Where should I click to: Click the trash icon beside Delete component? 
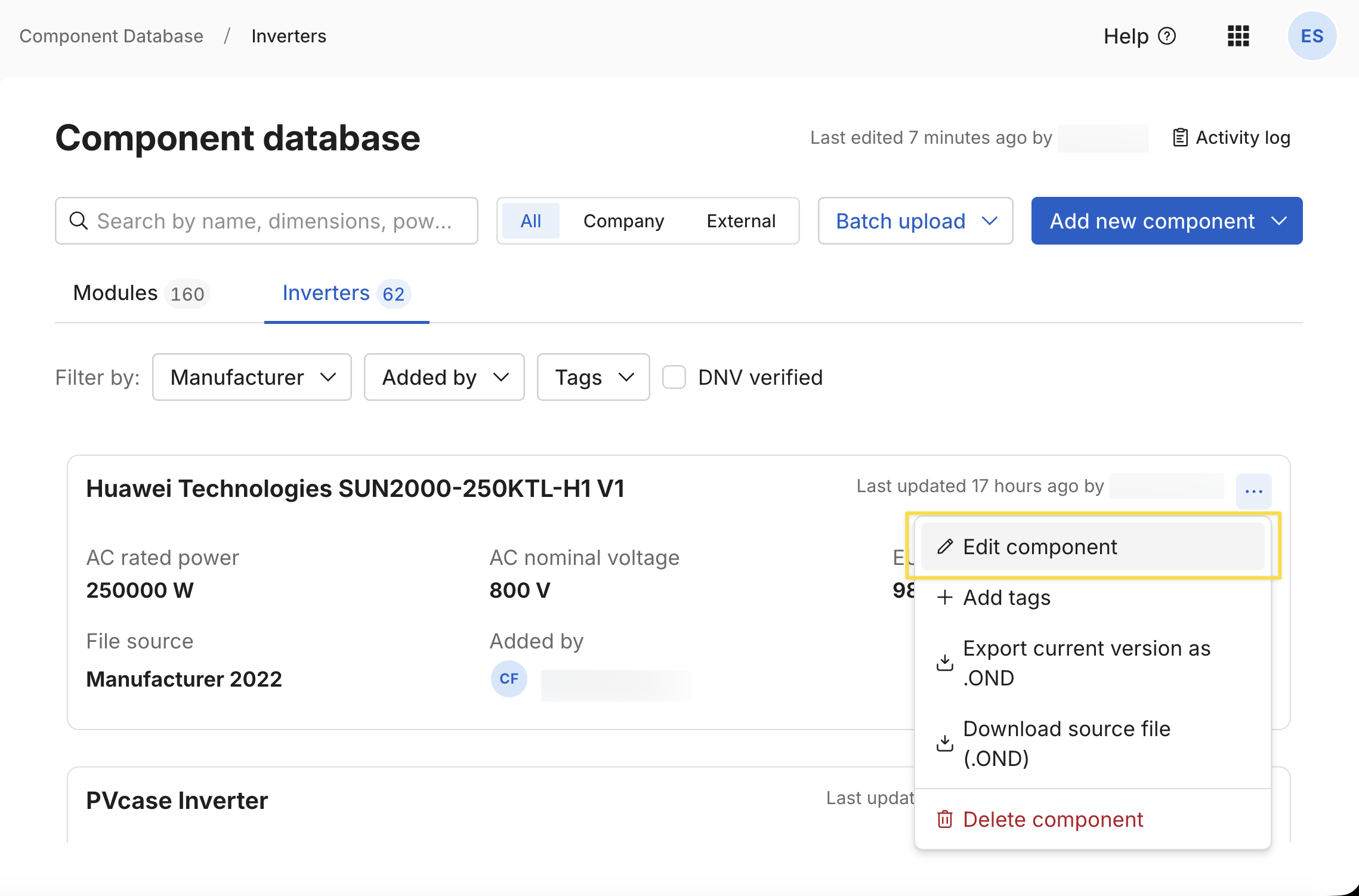(945, 819)
